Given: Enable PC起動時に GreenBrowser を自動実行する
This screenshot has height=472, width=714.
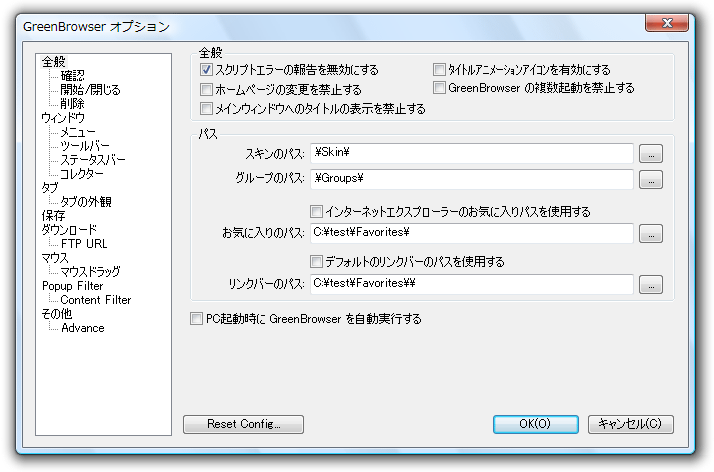Looking at the screenshot, I should point(196,319).
